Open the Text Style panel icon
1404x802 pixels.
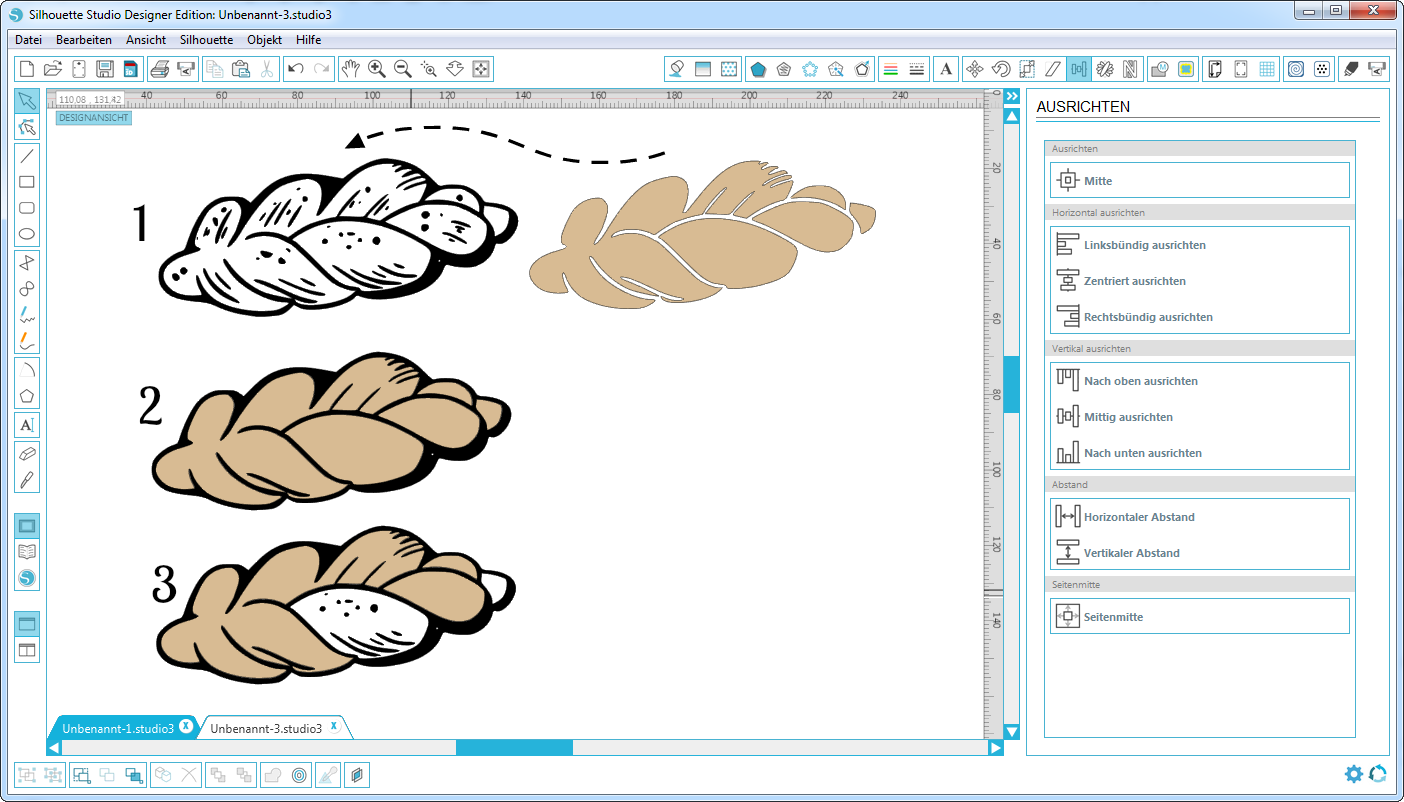click(945, 69)
